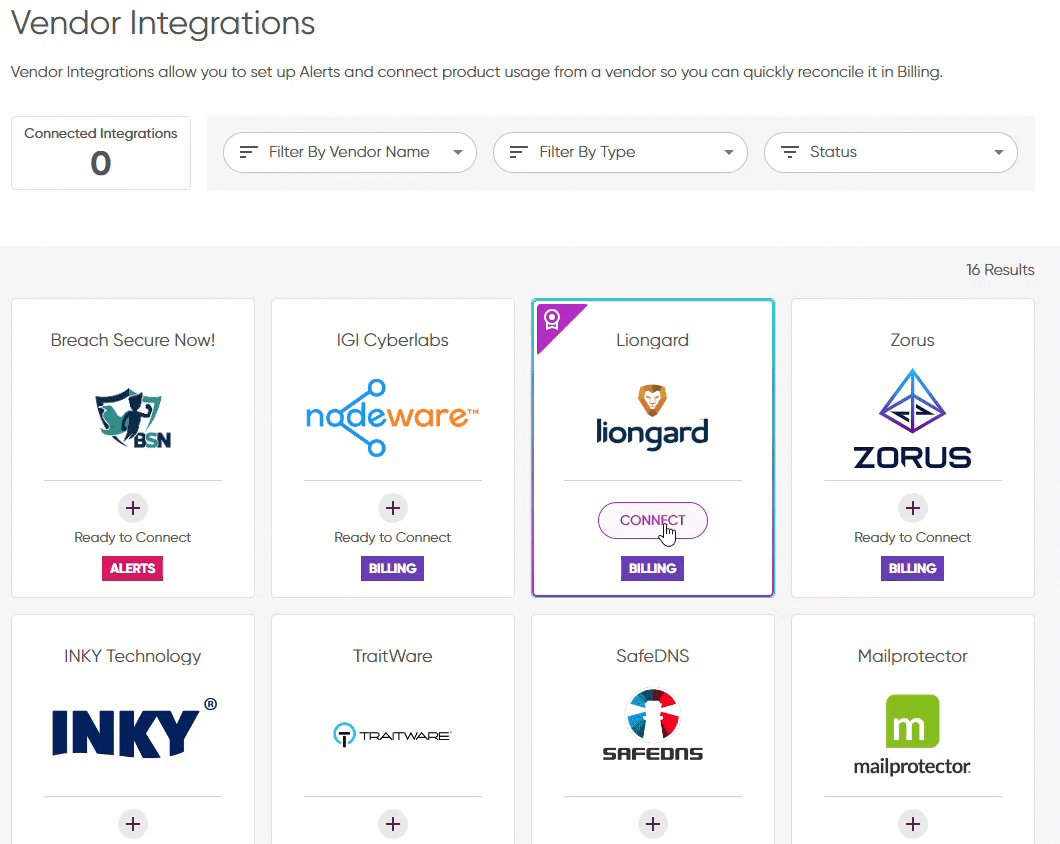Viewport: 1060px width, 844px height.
Task: Click the SafeDNS logo
Action: (x=652, y=725)
